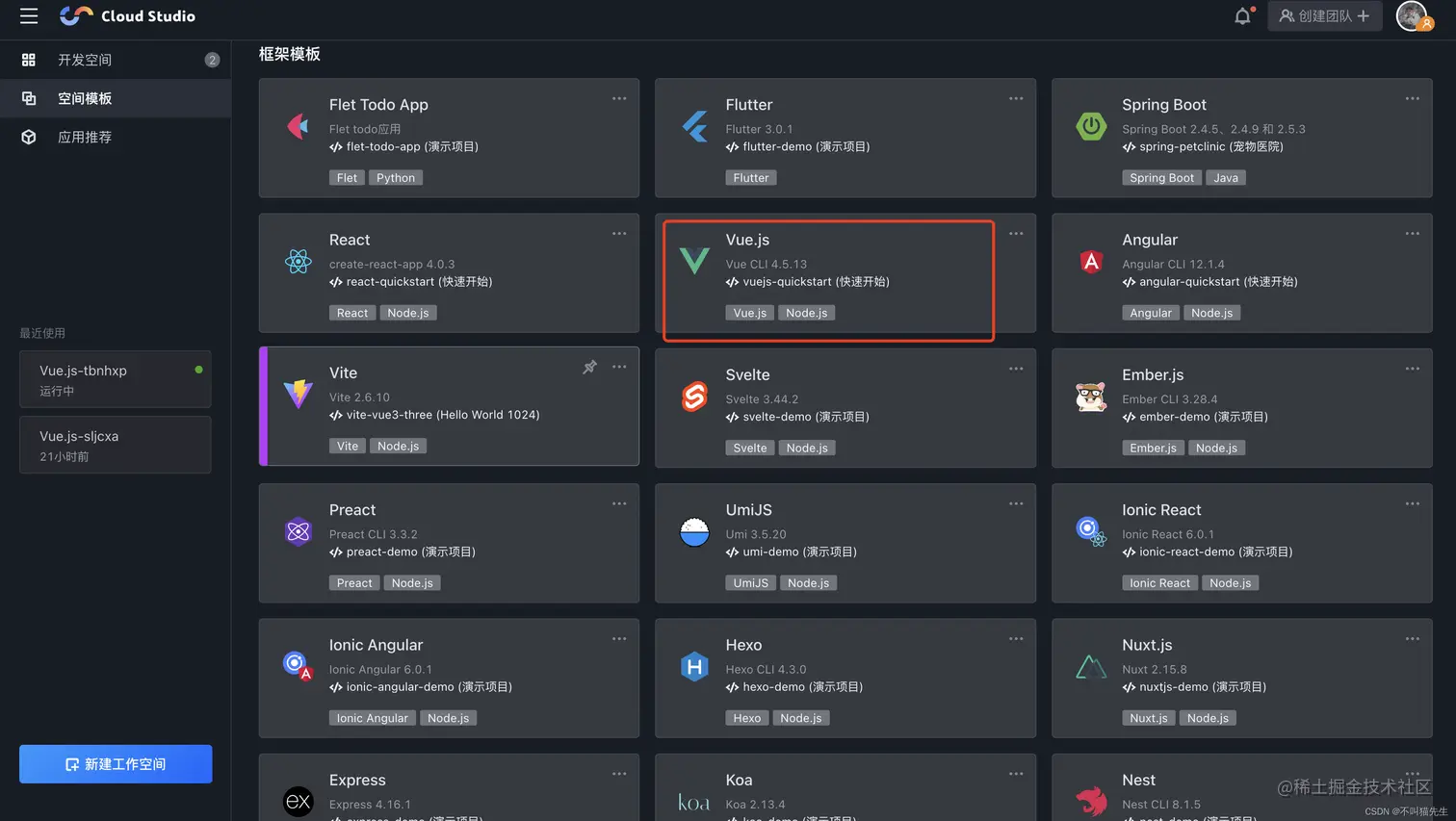
Task: Open the hamburger menu icon
Action: coord(29,16)
